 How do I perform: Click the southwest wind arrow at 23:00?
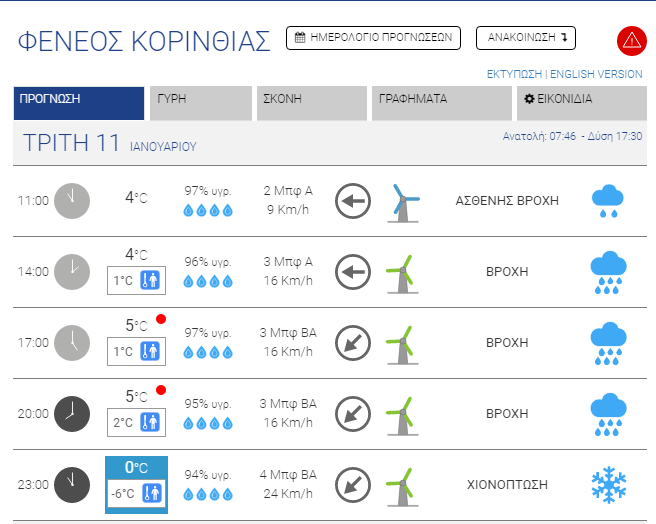pos(352,484)
